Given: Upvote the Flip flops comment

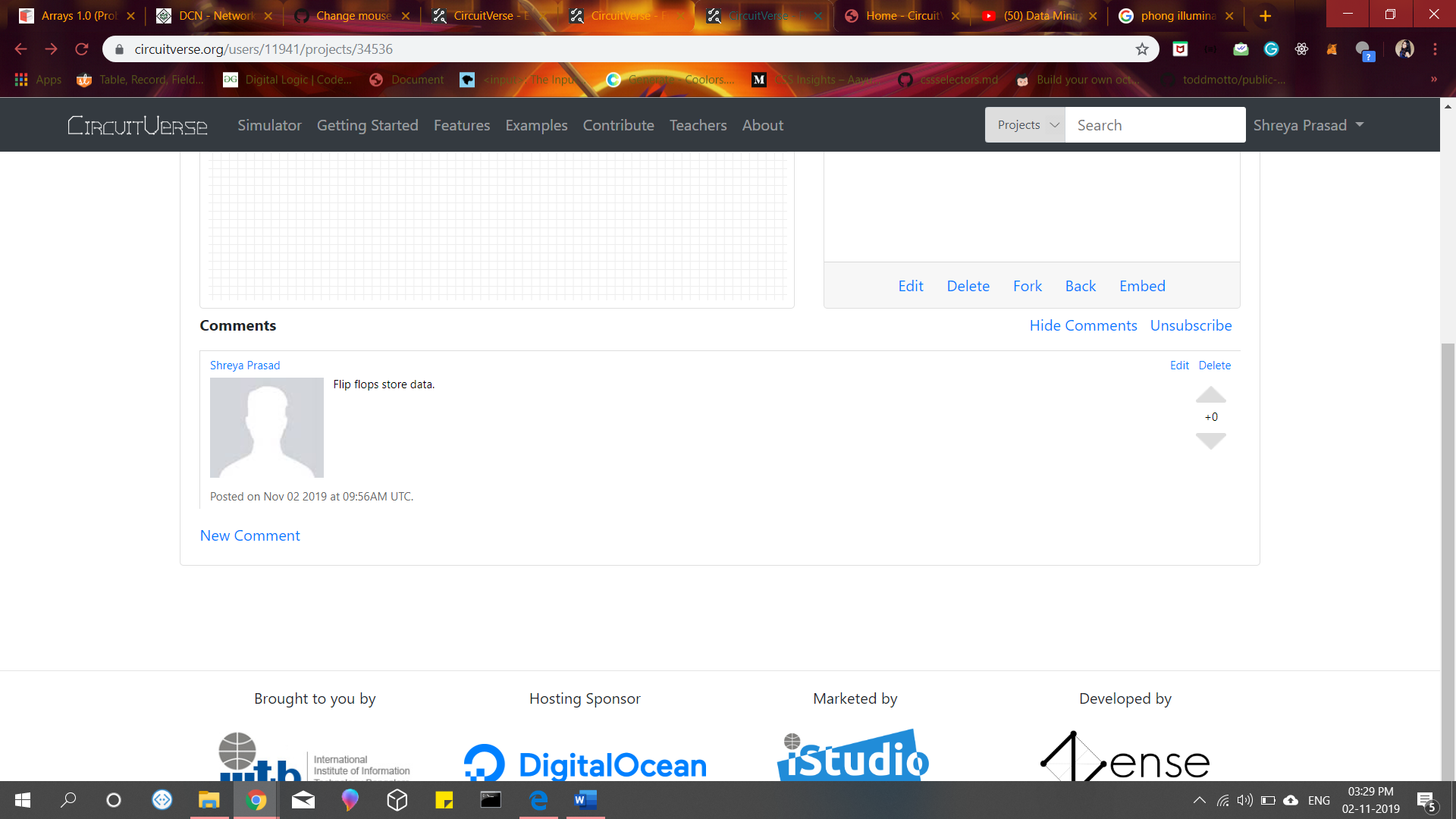Looking at the screenshot, I should point(1210,395).
